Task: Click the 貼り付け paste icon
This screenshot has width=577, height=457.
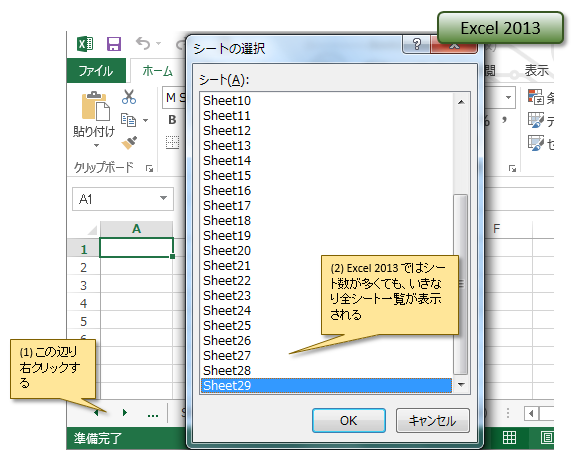Action: 95,106
